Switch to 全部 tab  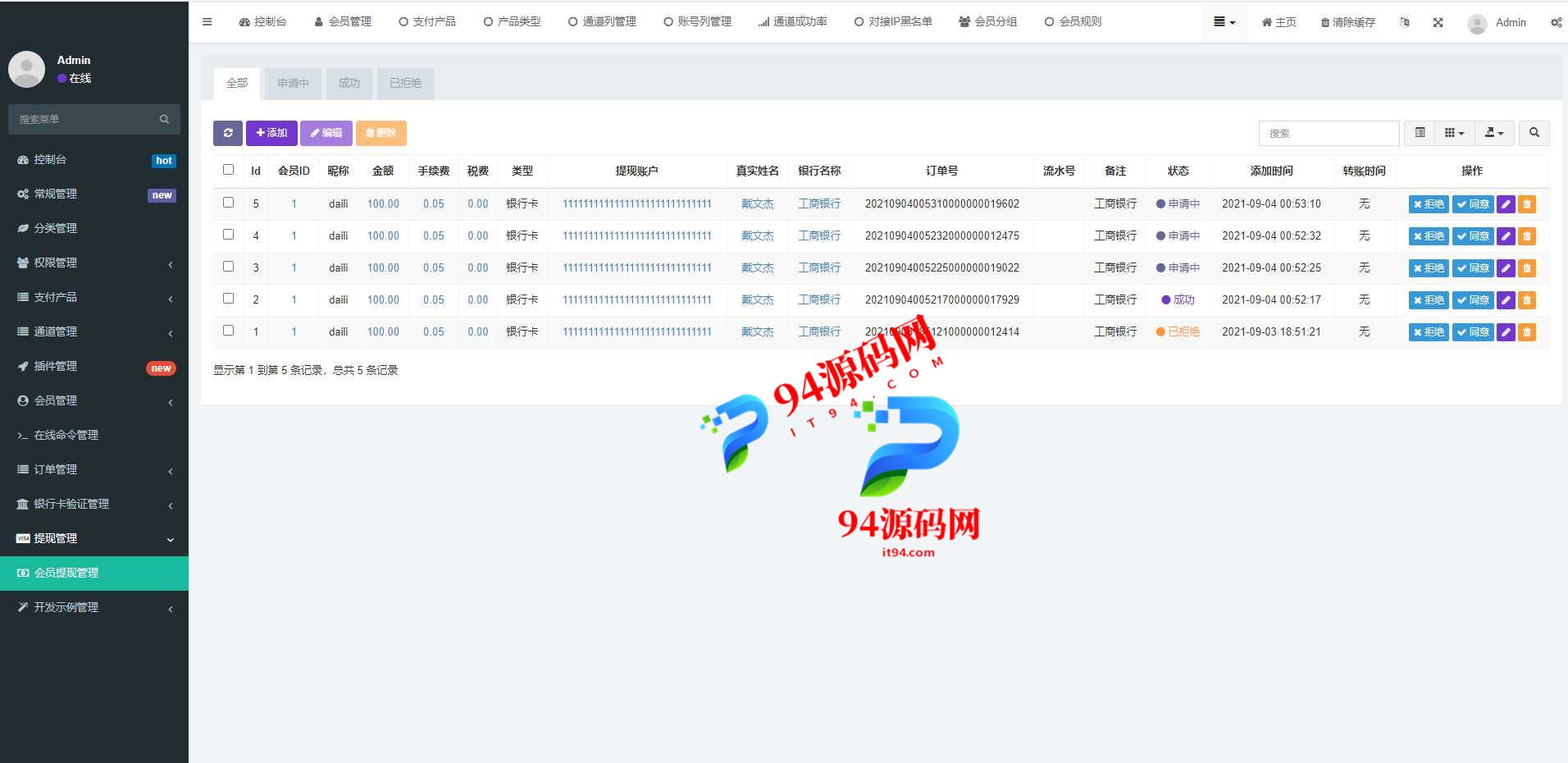(x=237, y=84)
